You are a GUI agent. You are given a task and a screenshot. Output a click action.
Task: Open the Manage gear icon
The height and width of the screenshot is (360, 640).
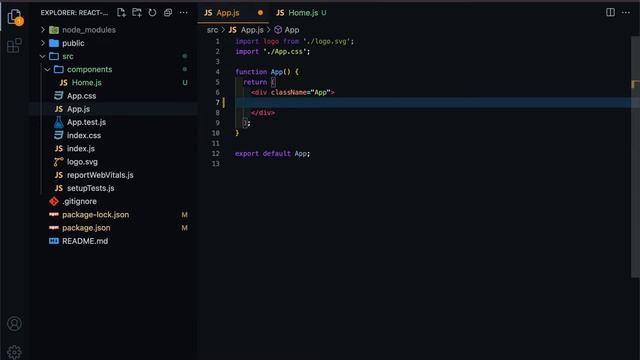coord(14,352)
